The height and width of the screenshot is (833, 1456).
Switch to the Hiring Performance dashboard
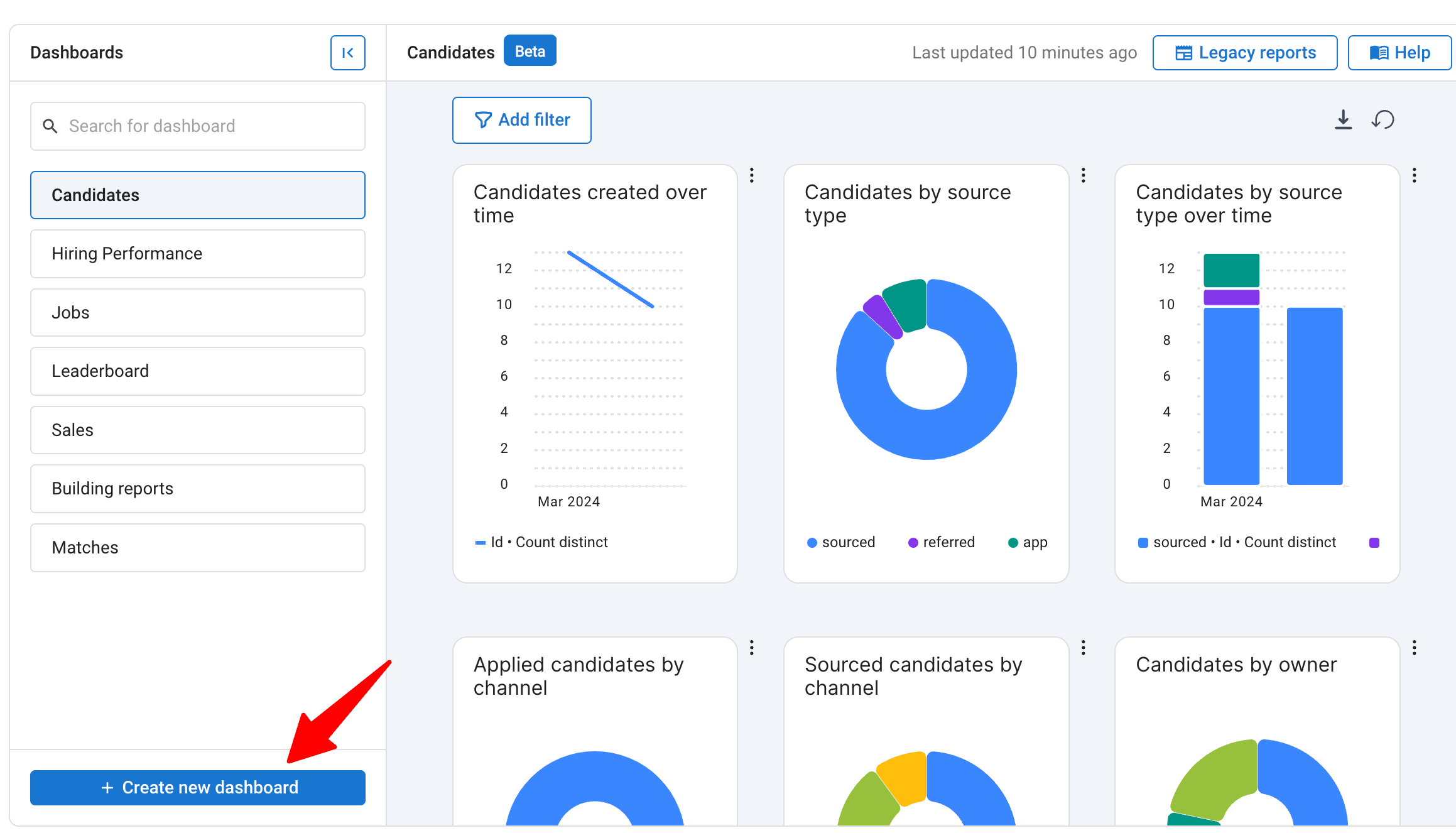198,254
